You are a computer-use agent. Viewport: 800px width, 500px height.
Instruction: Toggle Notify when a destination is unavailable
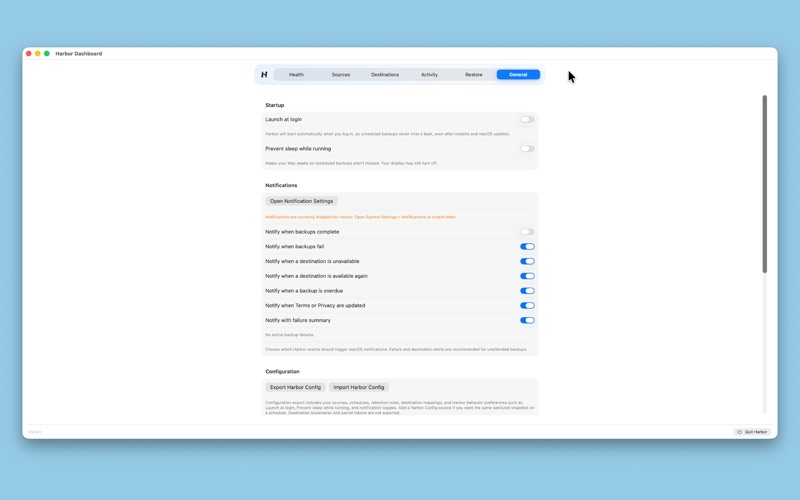point(527,261)
